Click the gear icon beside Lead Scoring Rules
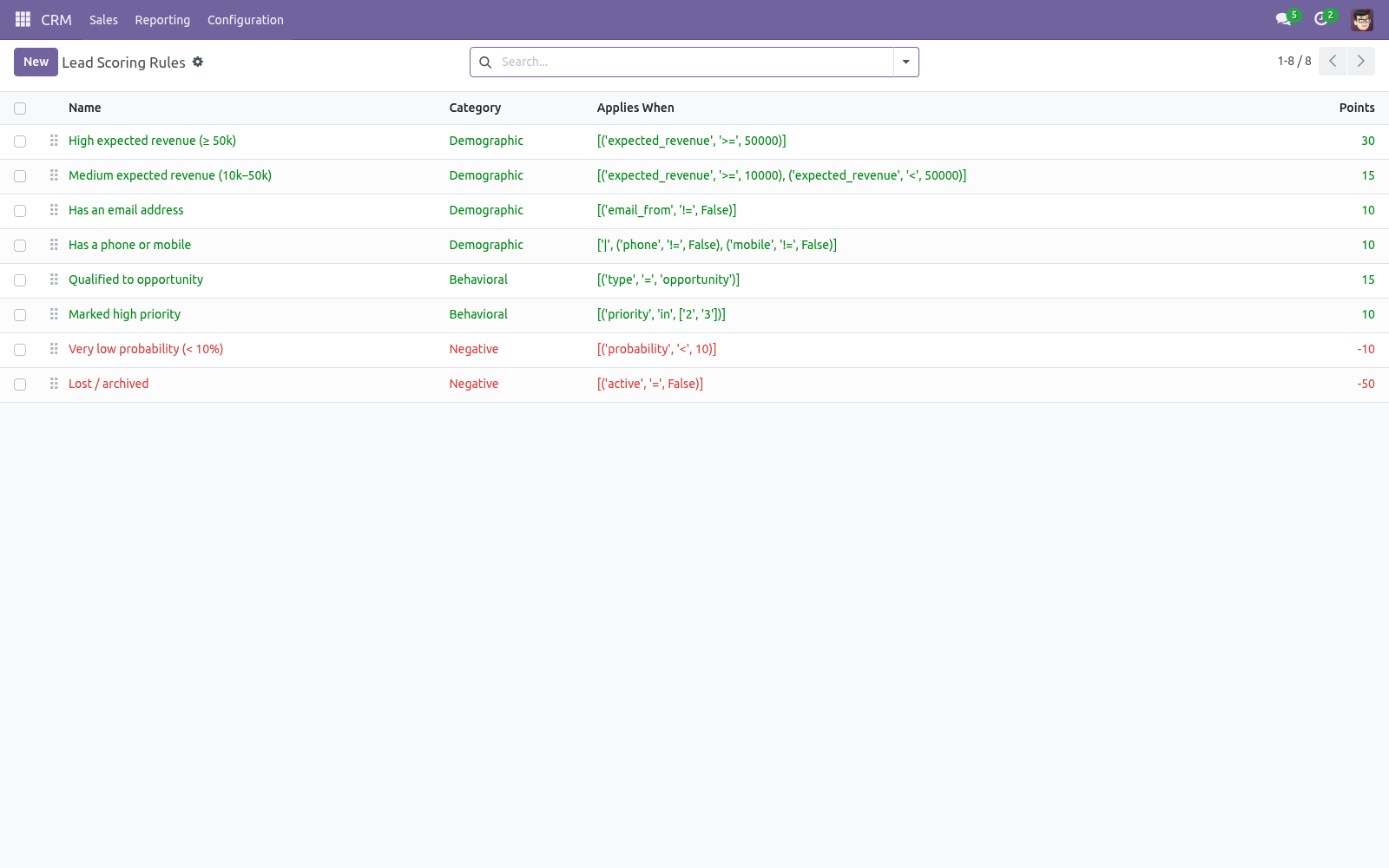Viewport: 1389px width, 868px height. coord(198,62)
